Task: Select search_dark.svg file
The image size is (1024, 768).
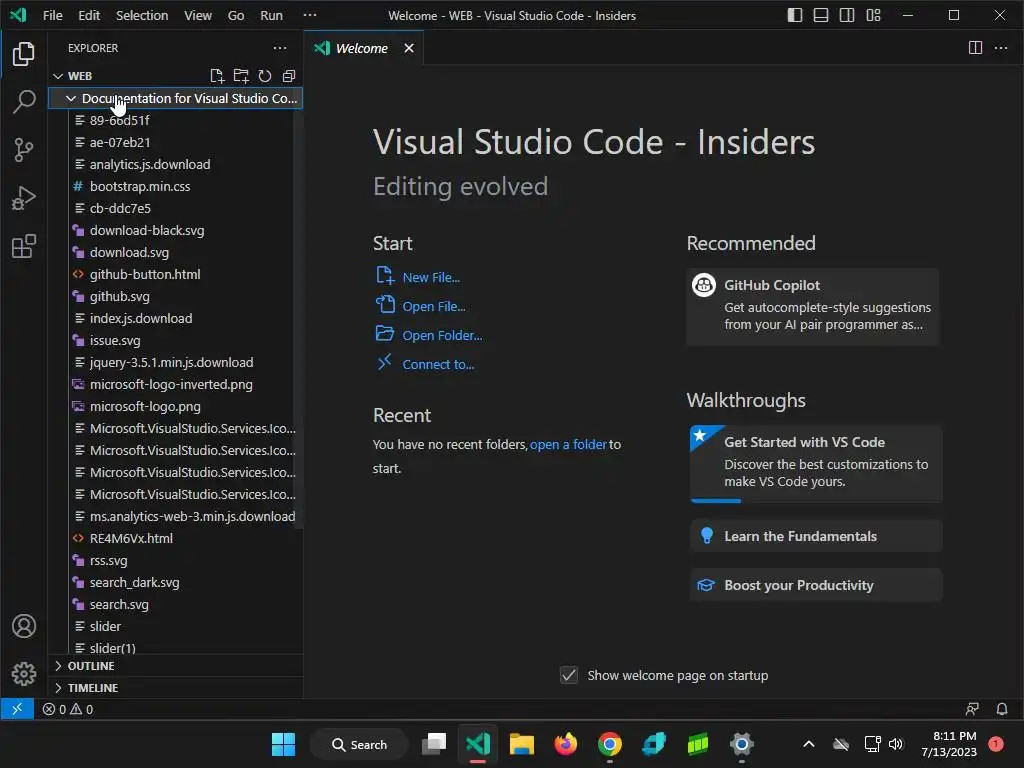Action: 176,583
